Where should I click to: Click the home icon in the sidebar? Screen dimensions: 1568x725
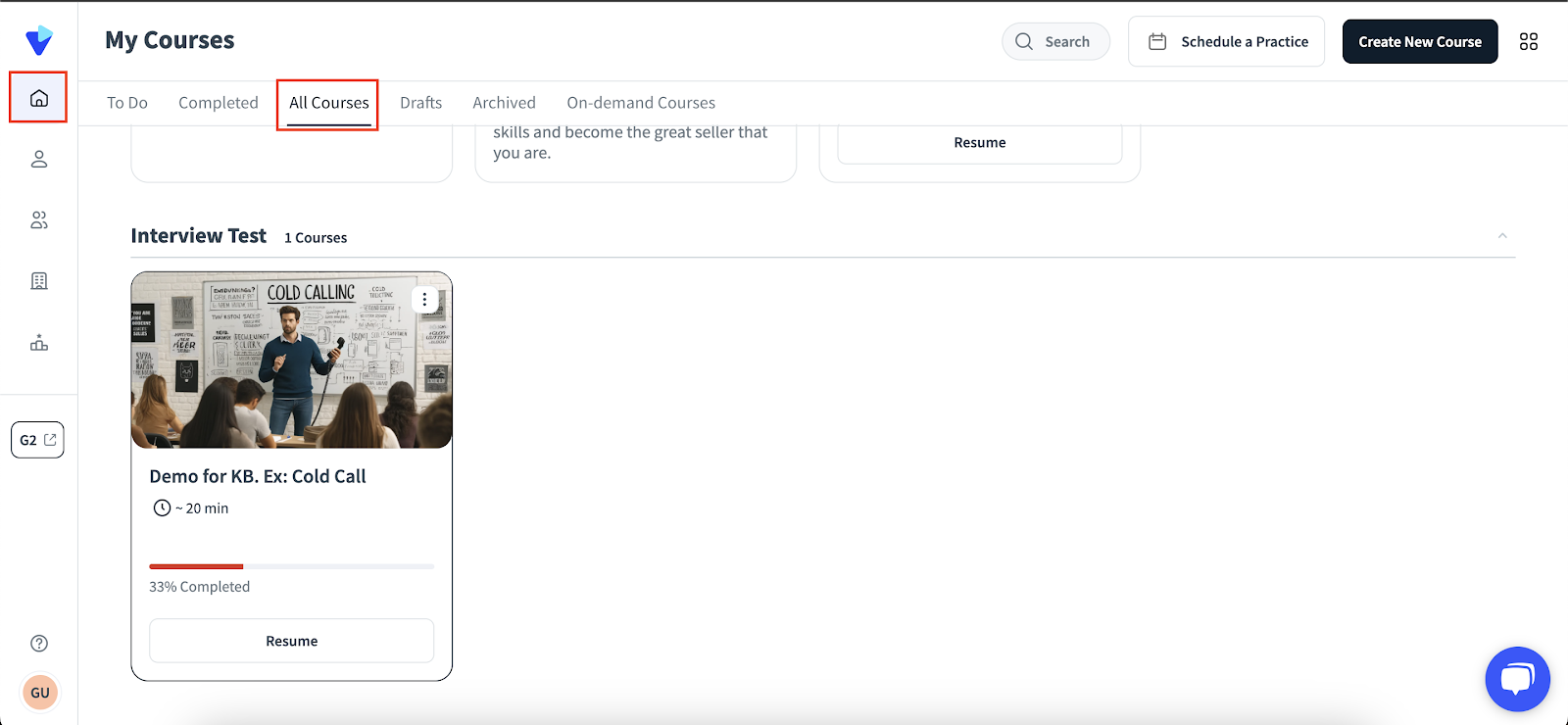click(39, 98)
